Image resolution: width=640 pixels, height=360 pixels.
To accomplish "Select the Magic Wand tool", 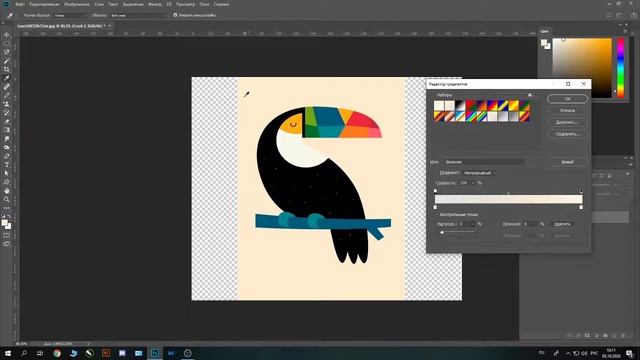I will tap(7, 61).
